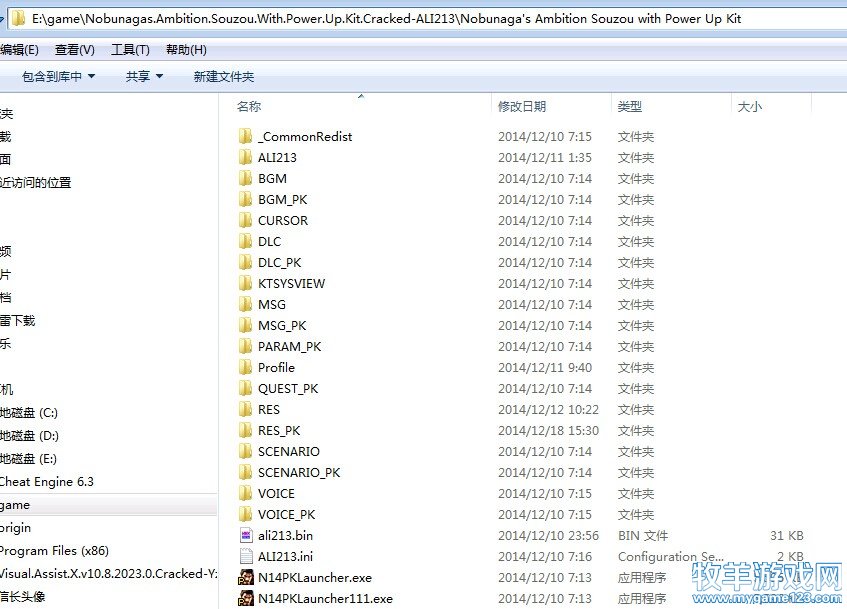This screenshot has width=847, height=609.
Task: Click the ali213.bin file icon
Action: point(246,536)
